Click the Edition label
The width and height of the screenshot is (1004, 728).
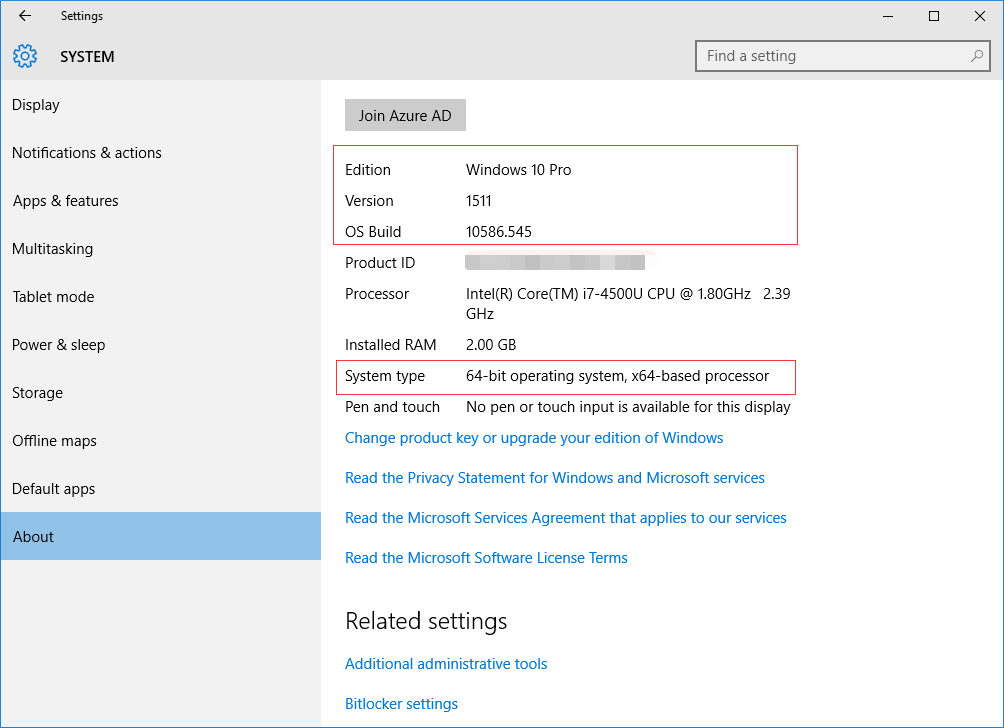click(368, 170)
